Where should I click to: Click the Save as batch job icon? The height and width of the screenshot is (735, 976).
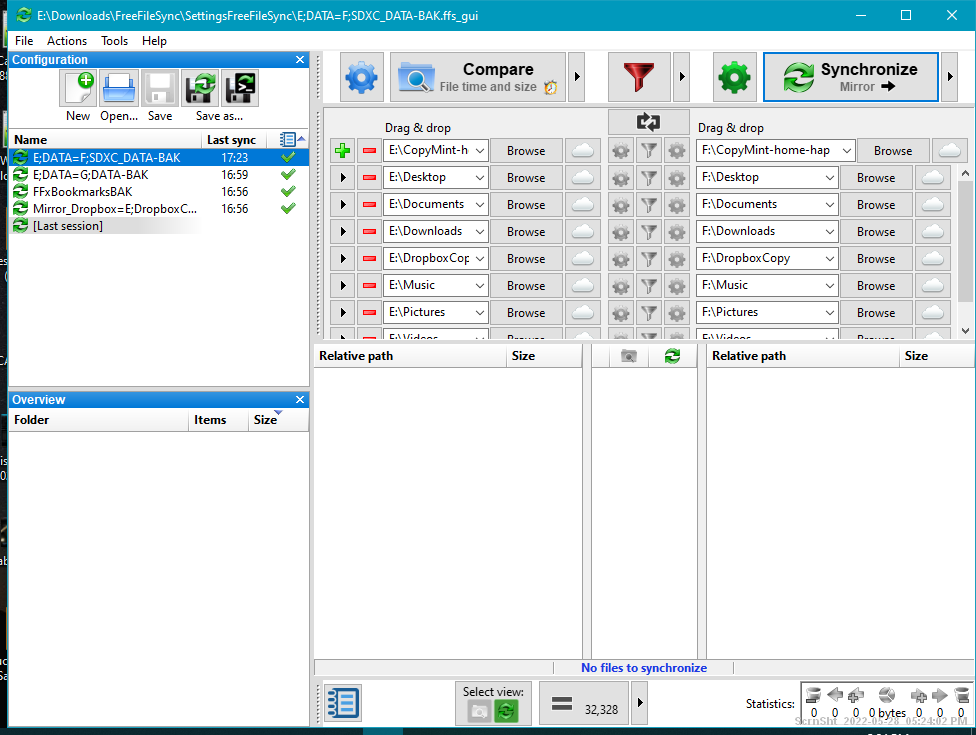tap(241, 88)
